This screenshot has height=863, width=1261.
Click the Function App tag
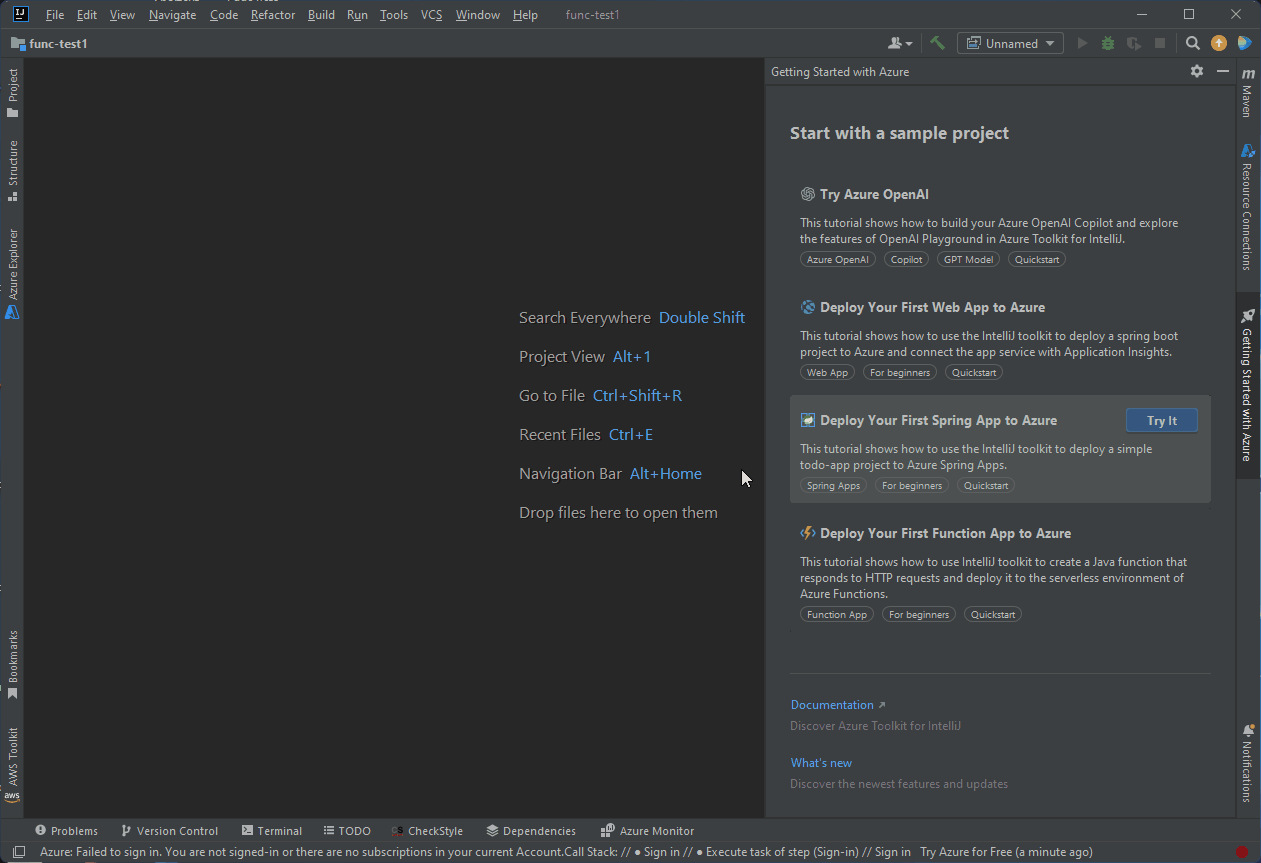point(837,614)
